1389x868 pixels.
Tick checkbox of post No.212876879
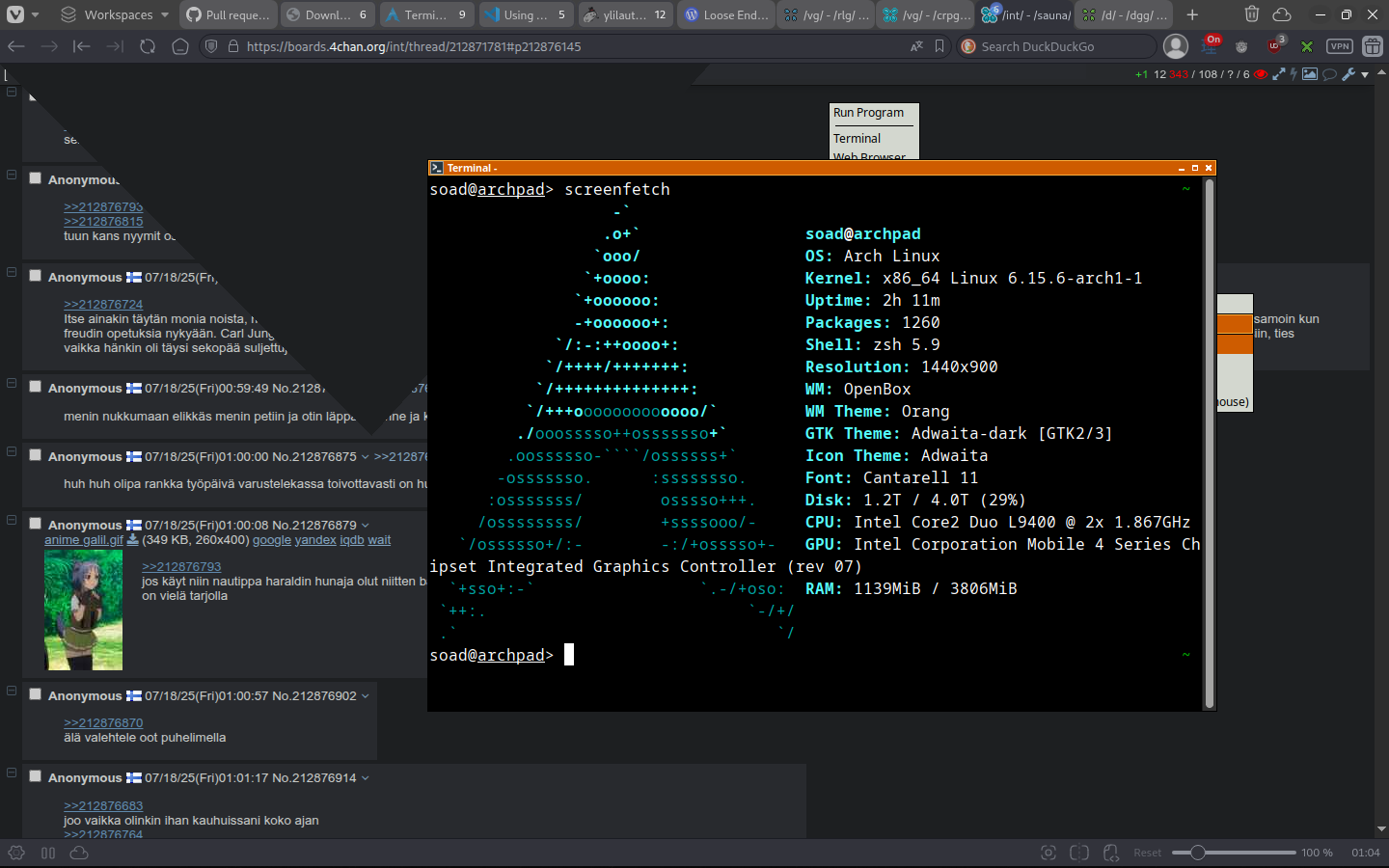(35, 524)
